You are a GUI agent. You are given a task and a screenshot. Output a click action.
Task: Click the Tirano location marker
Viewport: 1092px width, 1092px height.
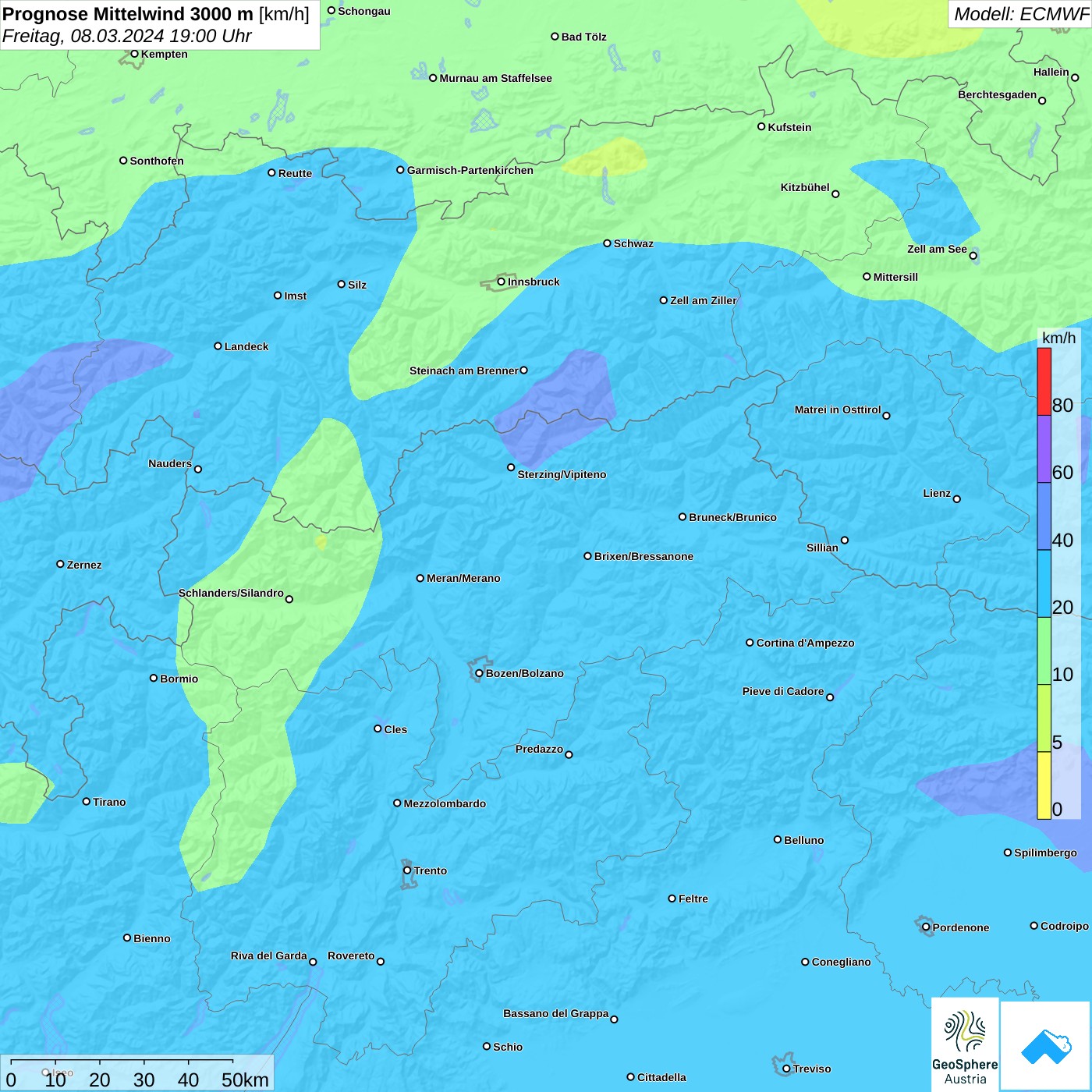(x=87, y=801)
